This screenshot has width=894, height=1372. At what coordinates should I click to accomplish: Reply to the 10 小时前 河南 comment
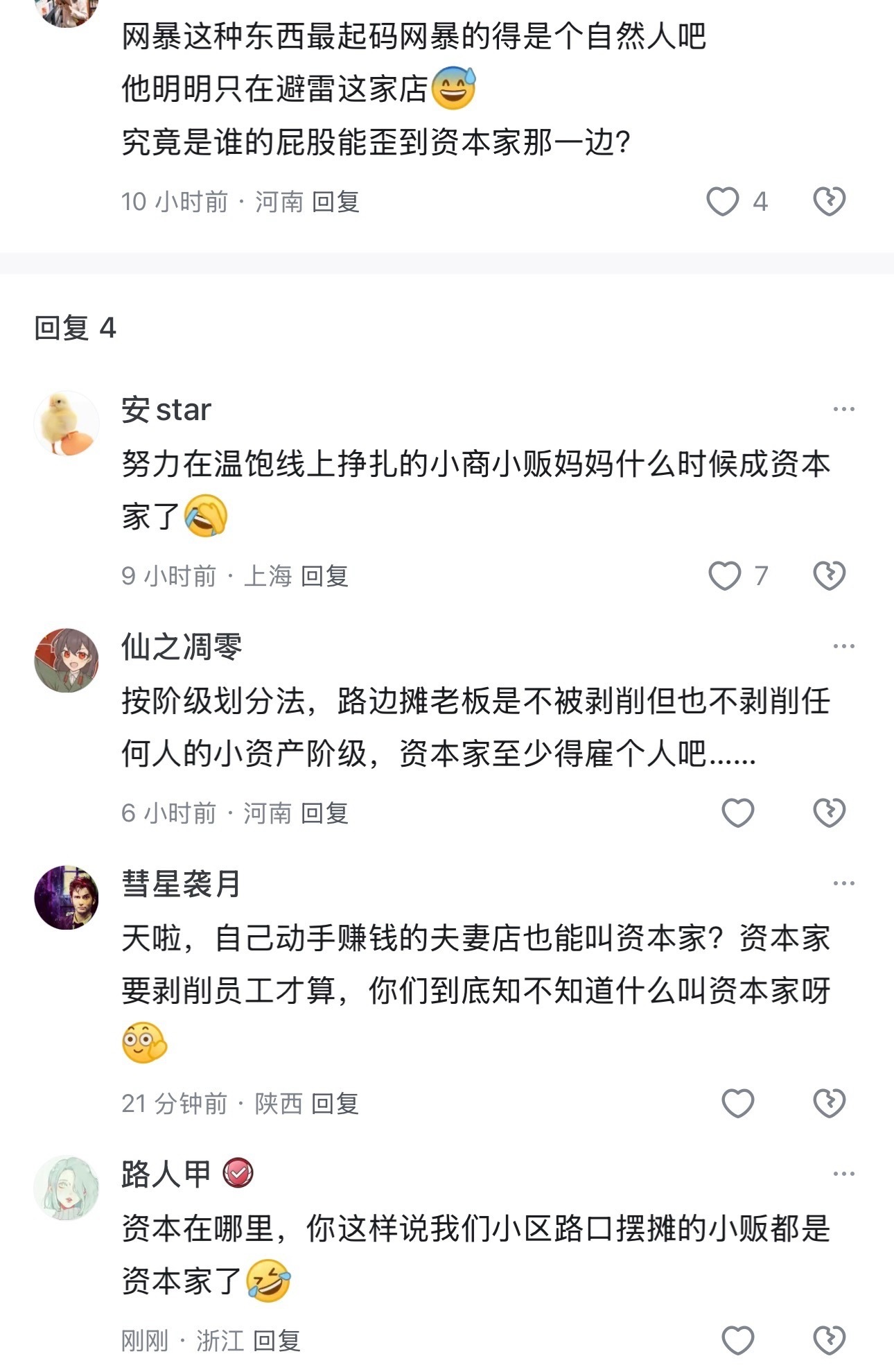pyautogui.click(x=335, y=202)
